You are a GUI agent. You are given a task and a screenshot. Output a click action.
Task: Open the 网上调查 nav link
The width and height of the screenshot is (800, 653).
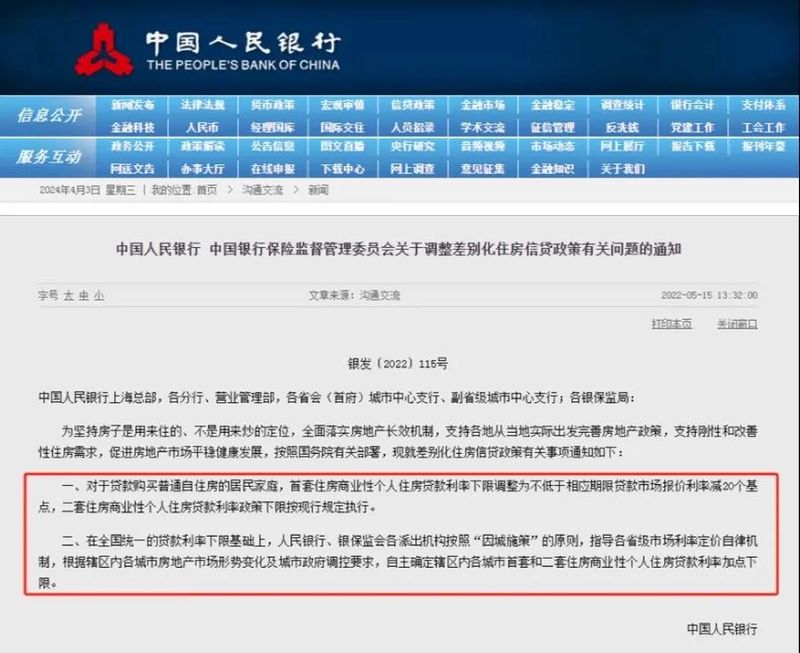[x=412, y=169]
